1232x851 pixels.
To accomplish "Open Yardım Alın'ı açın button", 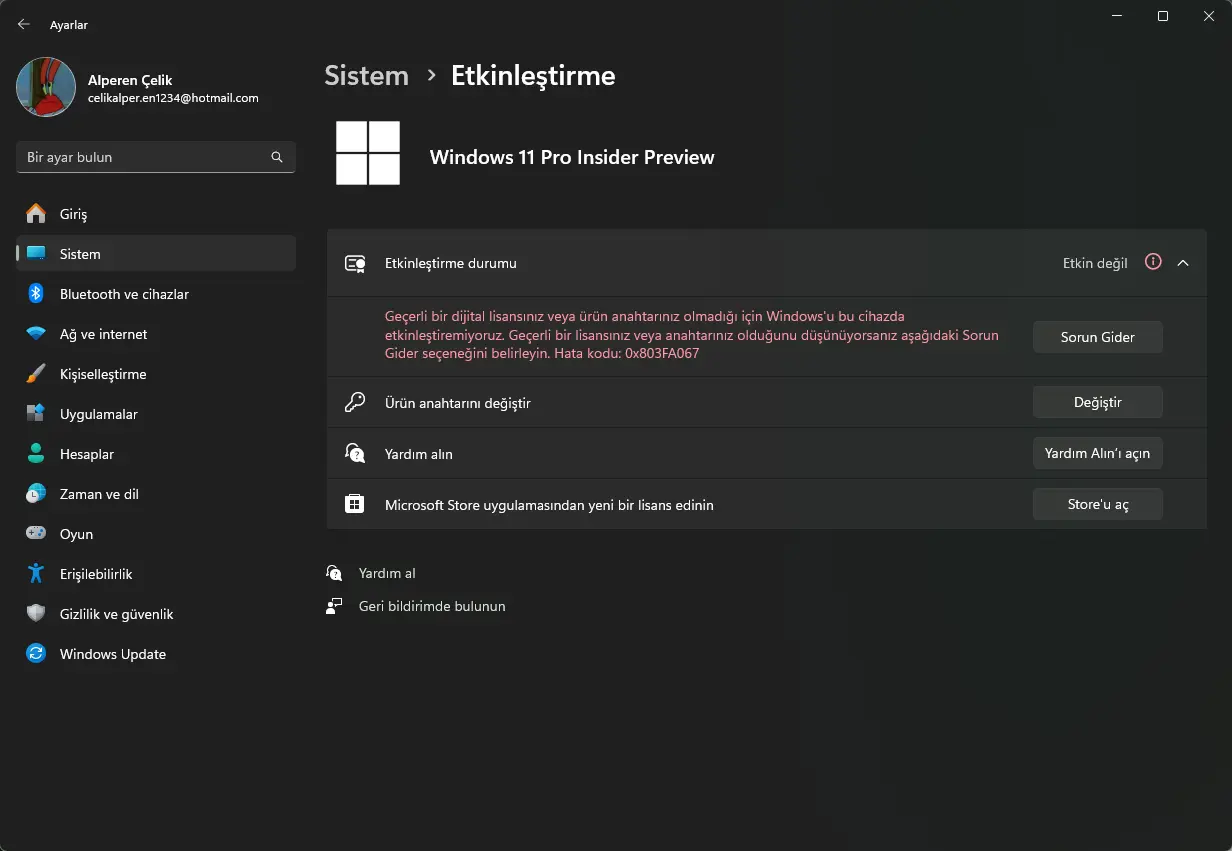I will [x=1098, y=453].
